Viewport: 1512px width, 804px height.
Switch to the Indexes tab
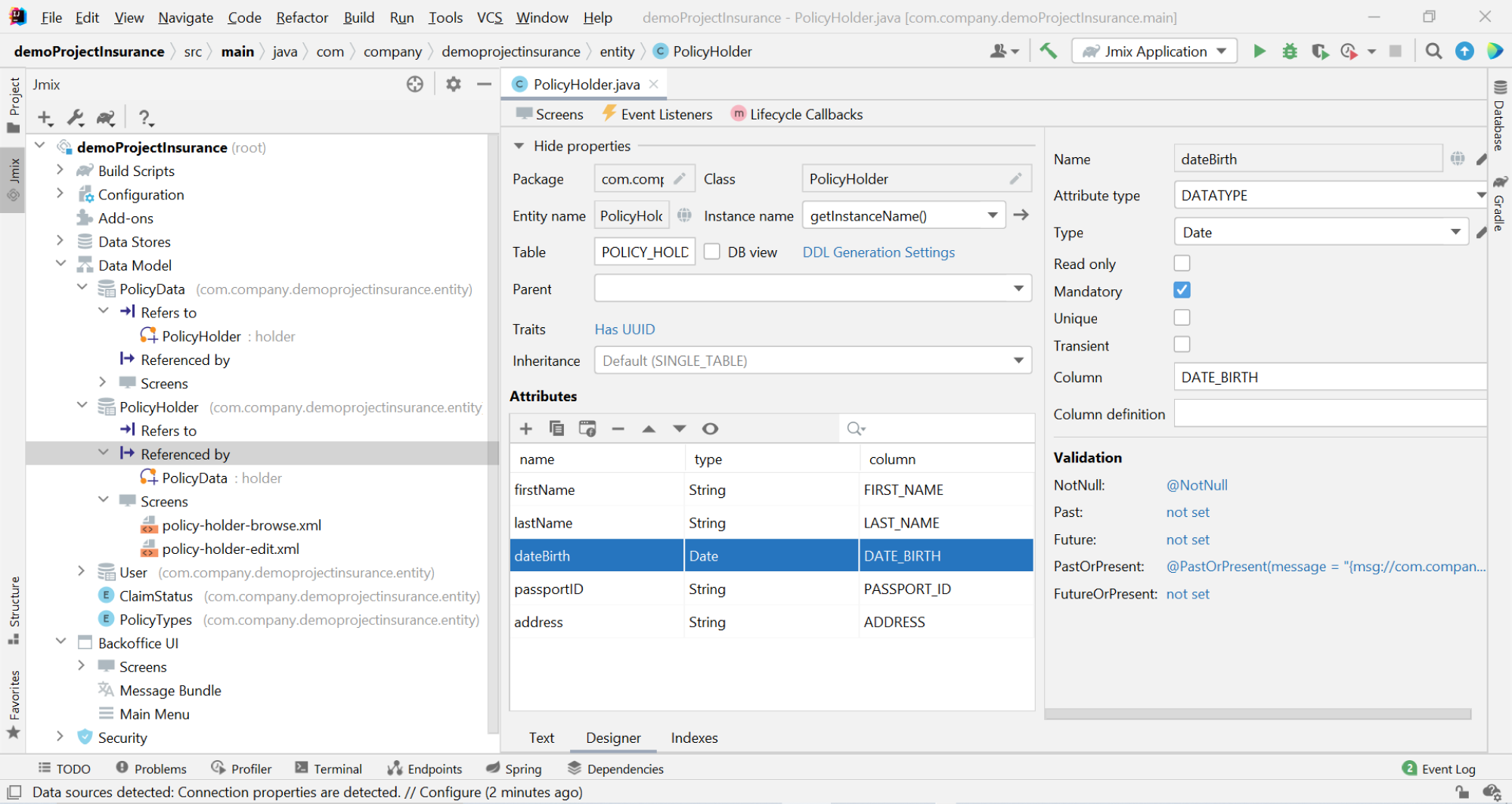[x=694, y=738]
